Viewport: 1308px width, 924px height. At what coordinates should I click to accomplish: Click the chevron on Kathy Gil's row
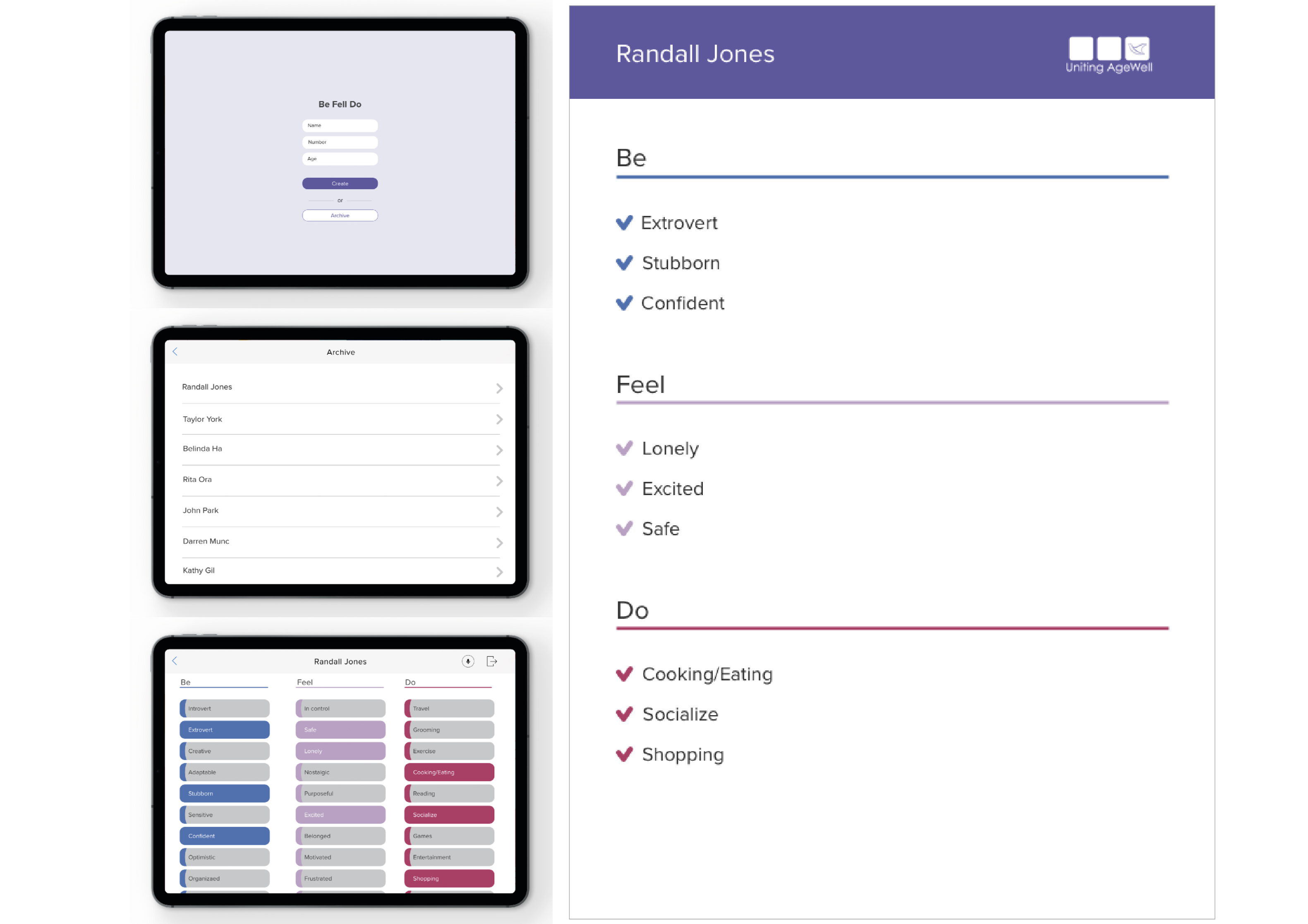(x=499, y=571)
